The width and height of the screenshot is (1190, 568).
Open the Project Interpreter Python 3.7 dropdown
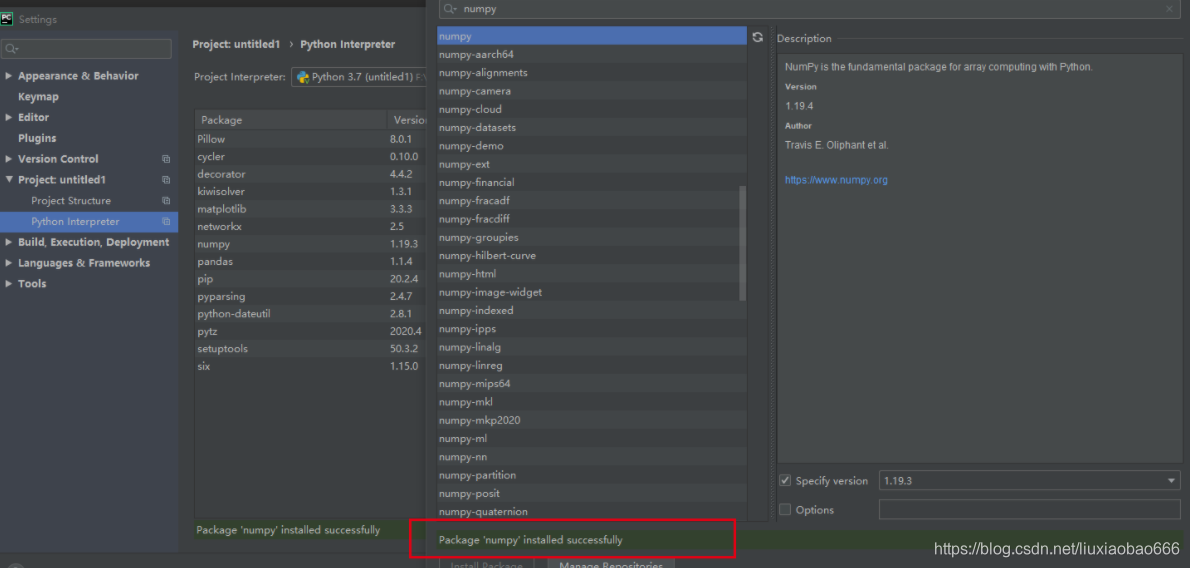(x=358, y=77)
